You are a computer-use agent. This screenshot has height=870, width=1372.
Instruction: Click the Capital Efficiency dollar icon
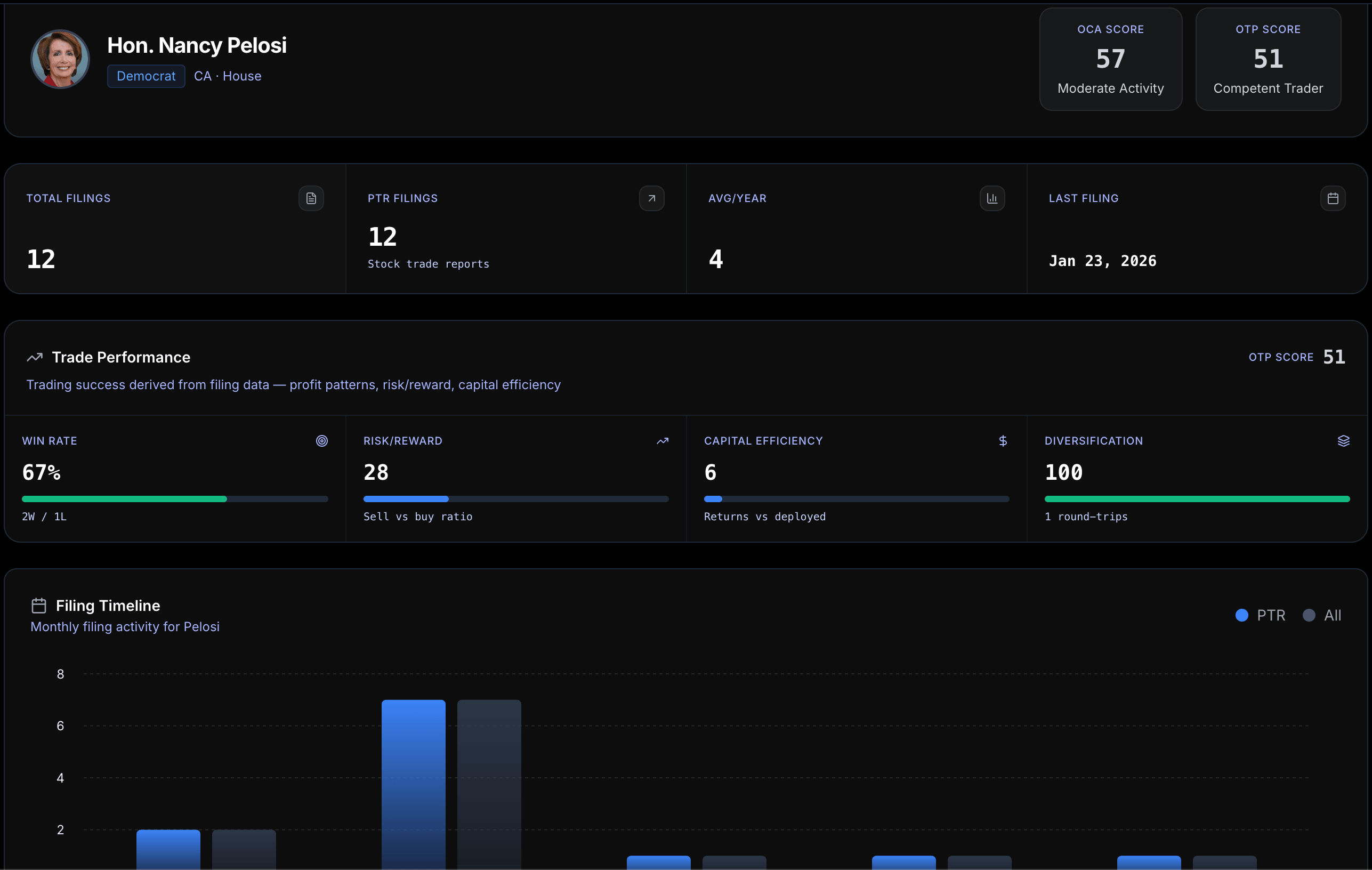tap(1003, 441)
